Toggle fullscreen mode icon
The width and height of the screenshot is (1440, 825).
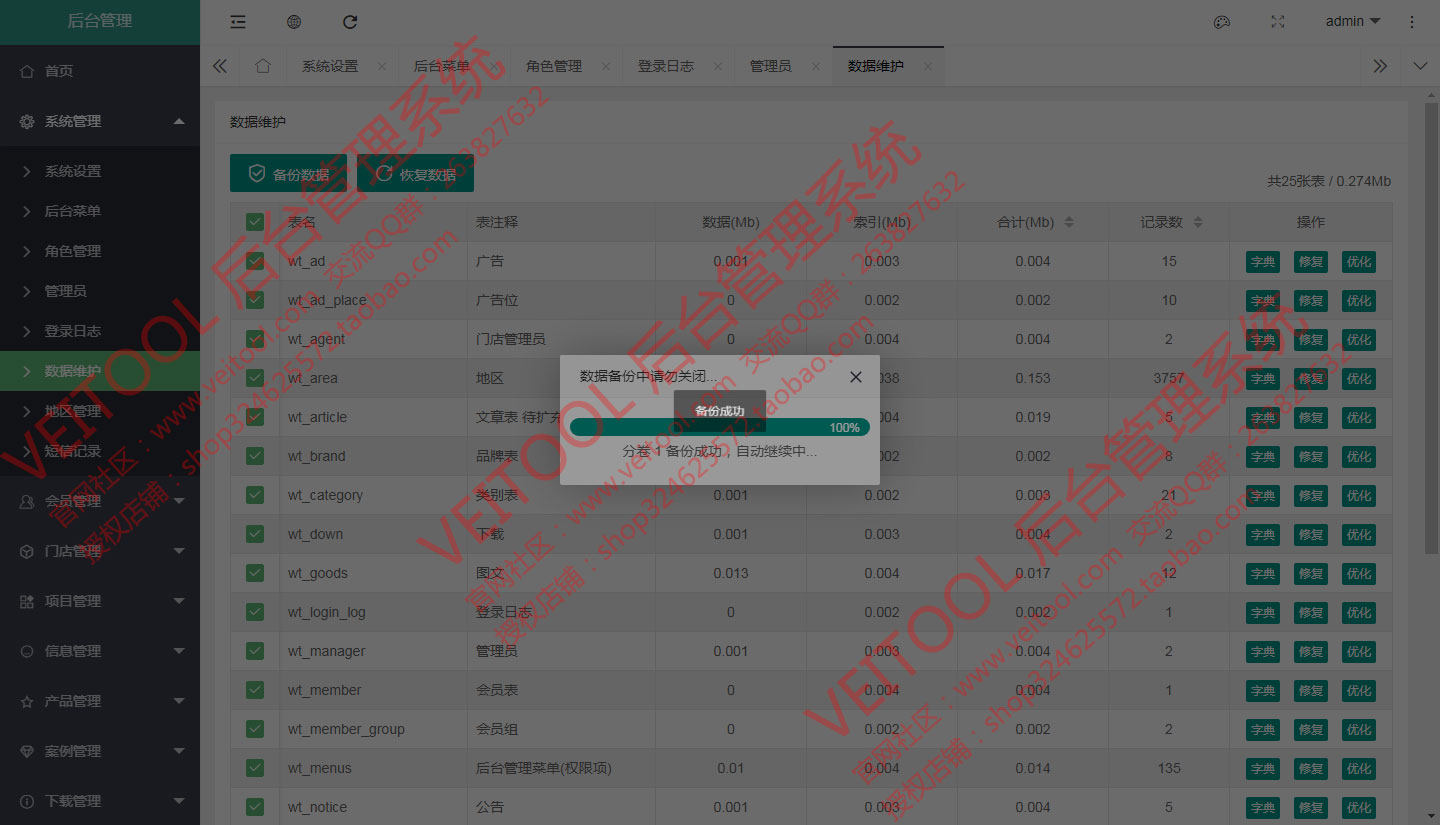[1278, 22]
